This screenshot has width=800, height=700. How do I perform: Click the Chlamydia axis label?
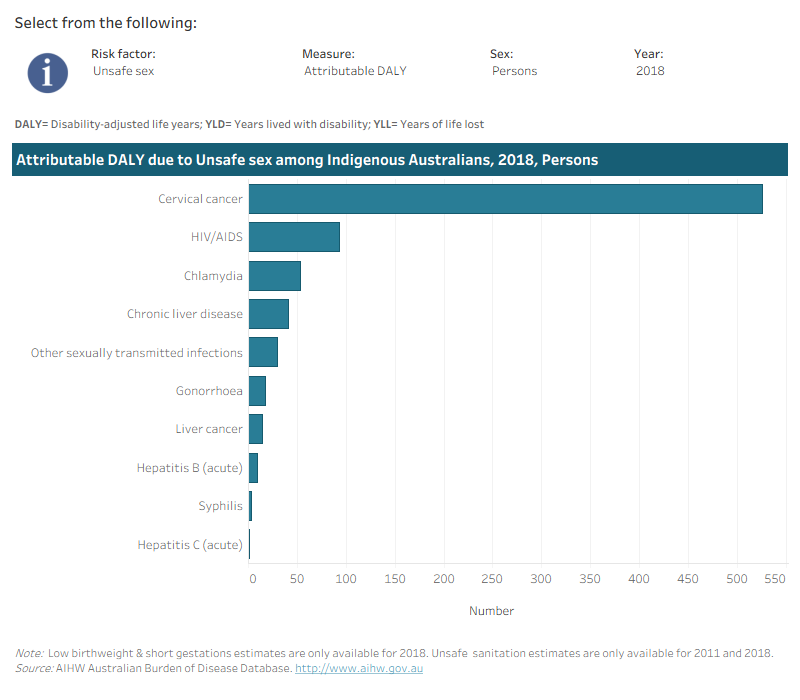213,276
